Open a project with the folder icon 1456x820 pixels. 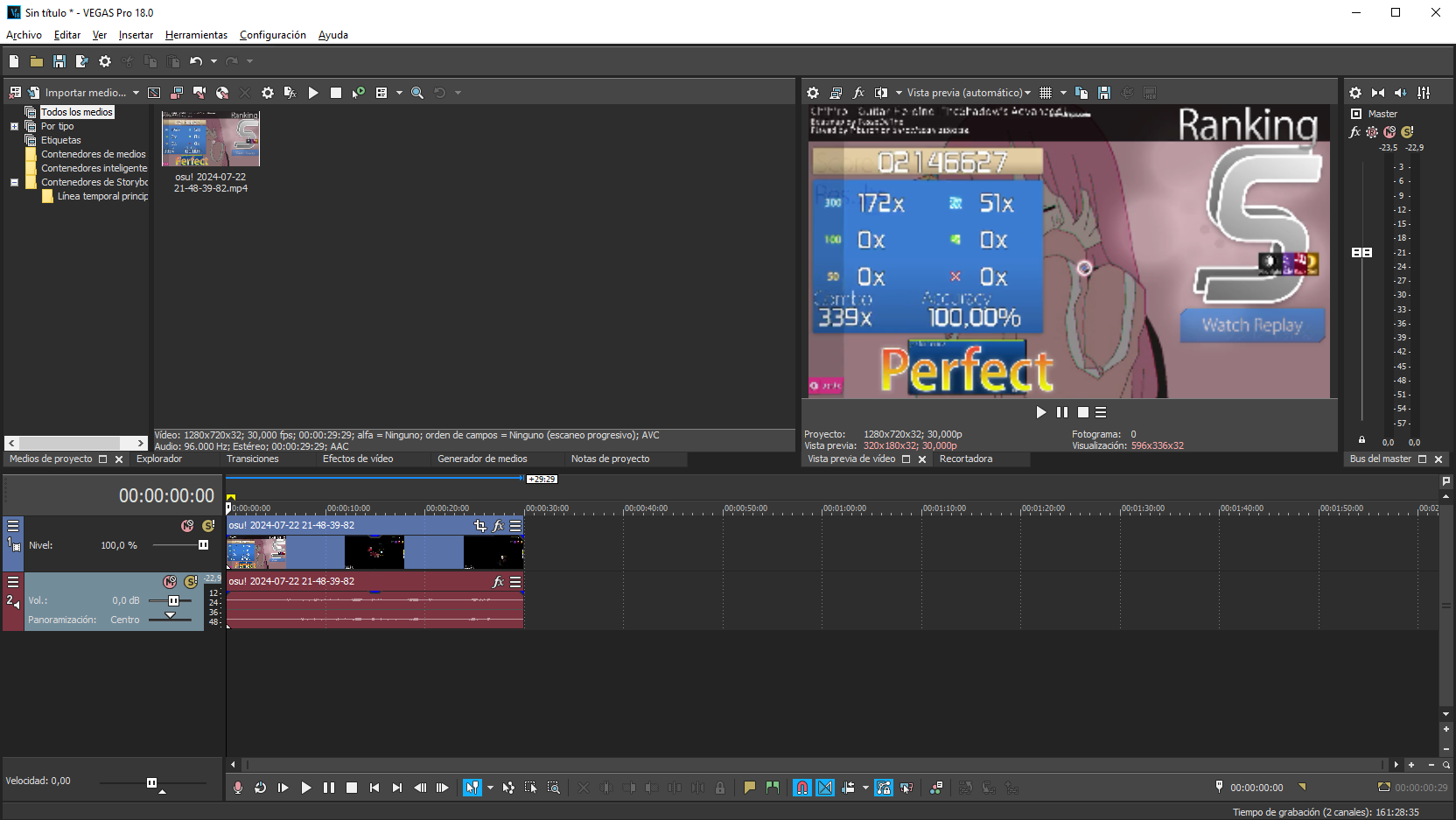(37, 61)
